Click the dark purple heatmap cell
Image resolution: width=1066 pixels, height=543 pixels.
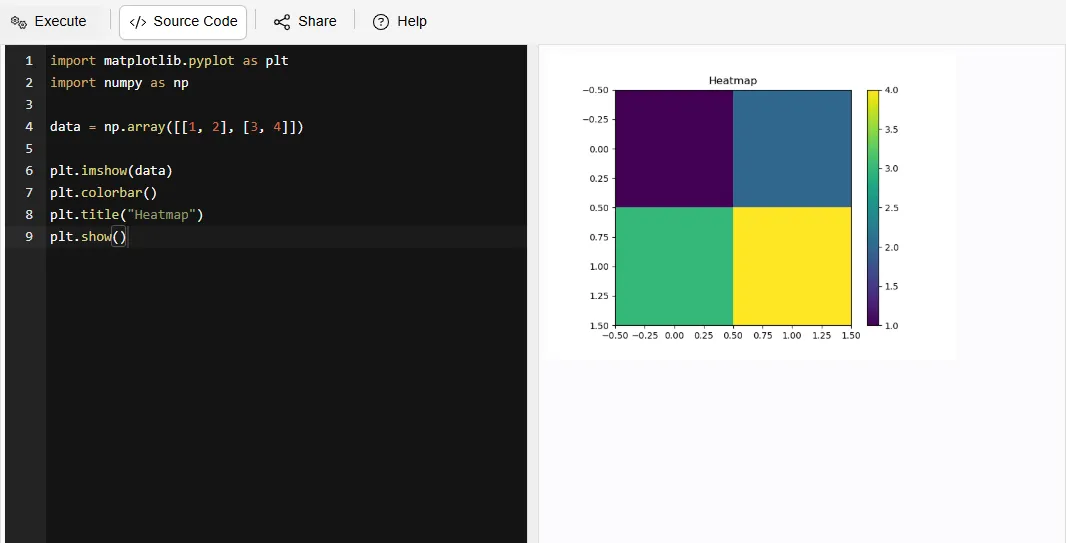click(x=674, y=148)
